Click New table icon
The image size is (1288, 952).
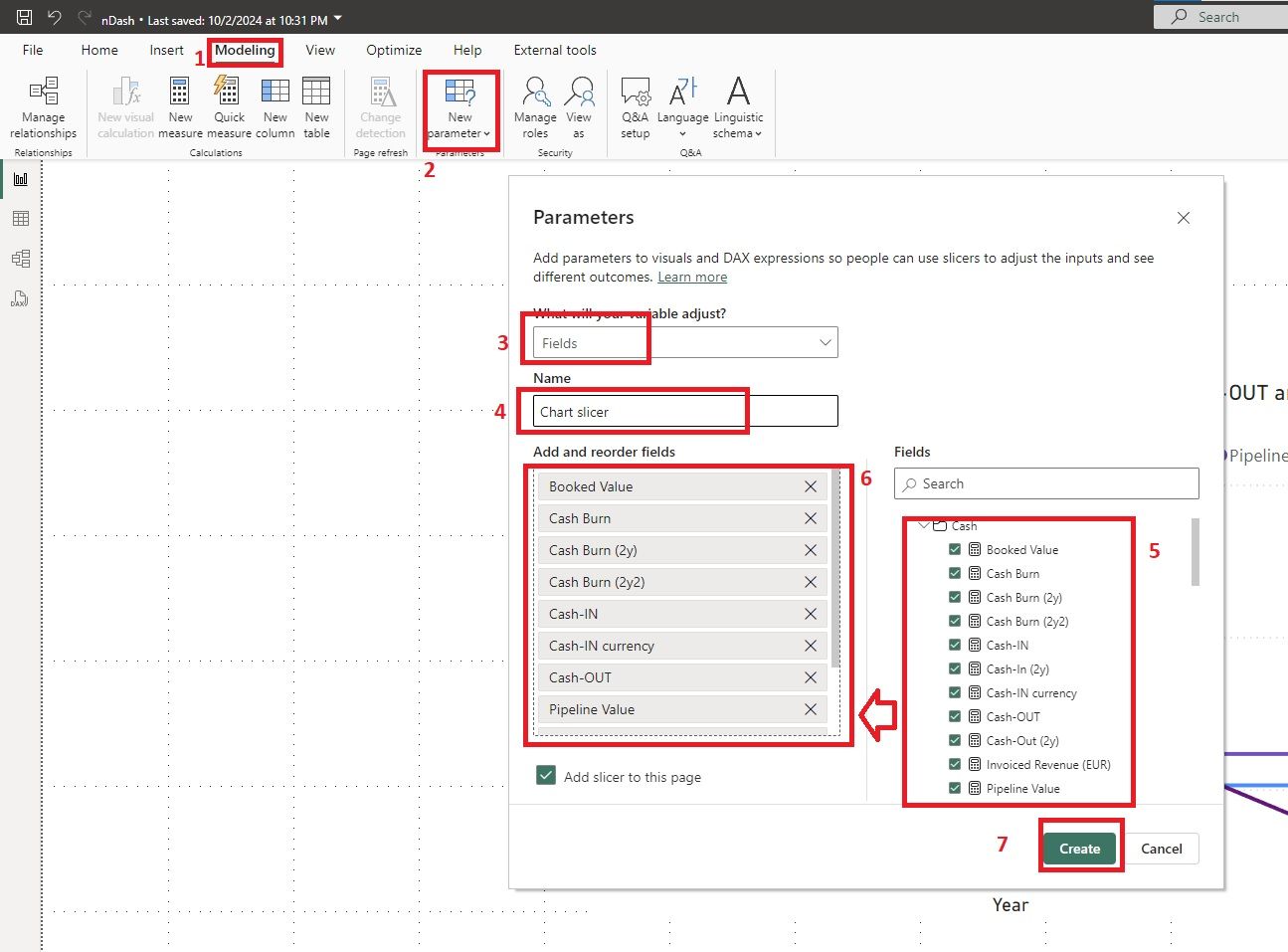point(316,92)
